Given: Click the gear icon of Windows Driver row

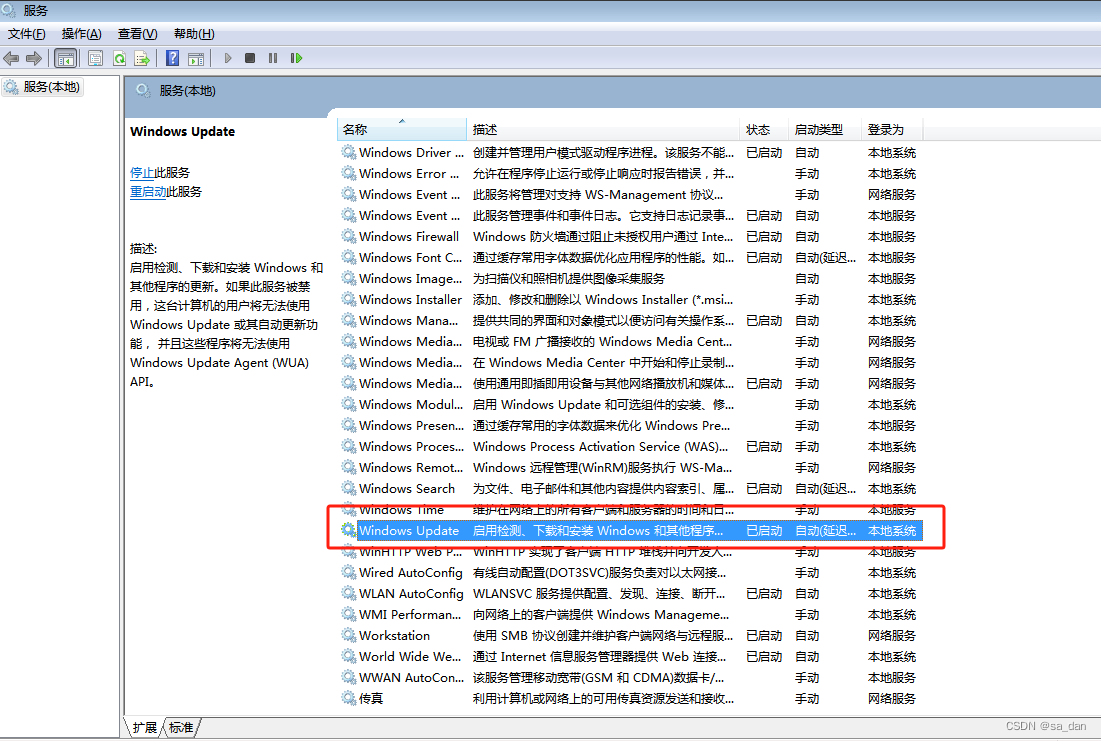Looking at the screenshot, I should pos(348,152).
